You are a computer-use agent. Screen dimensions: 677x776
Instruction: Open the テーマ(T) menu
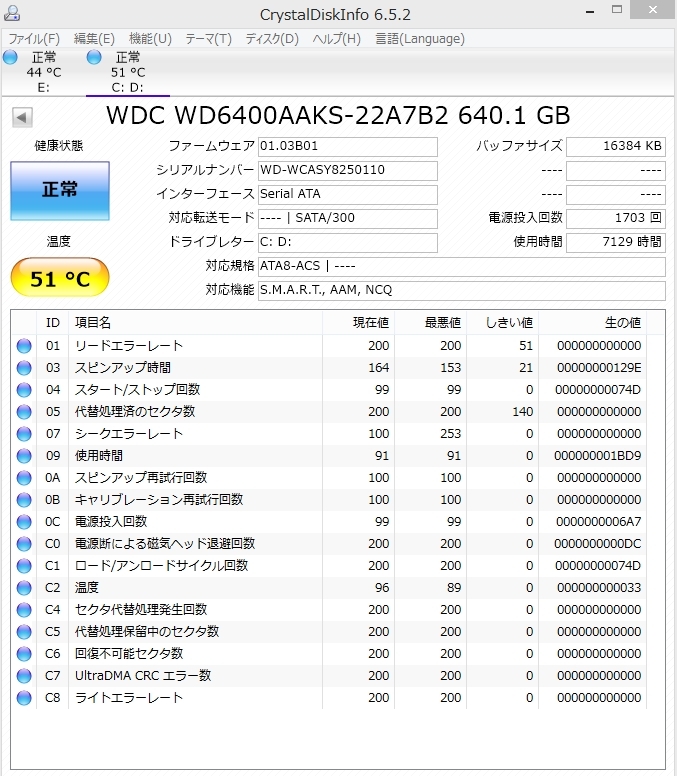click(x=208, y=39)
